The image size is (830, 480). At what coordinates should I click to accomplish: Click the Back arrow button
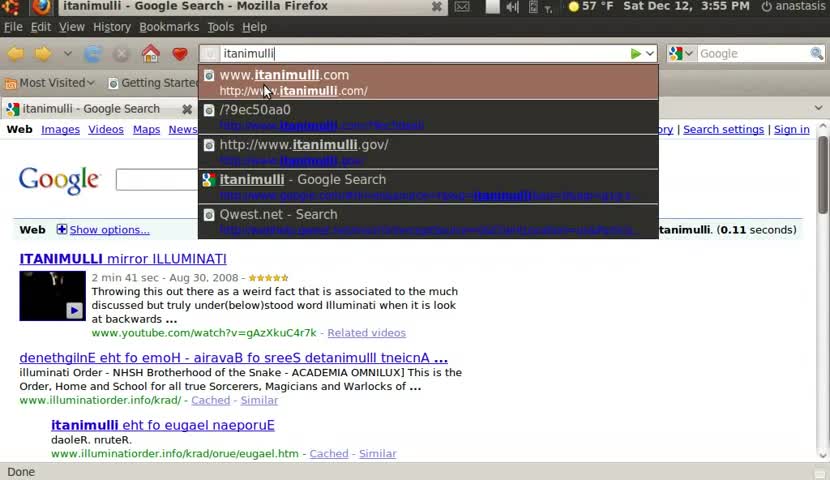click(16, 53)
